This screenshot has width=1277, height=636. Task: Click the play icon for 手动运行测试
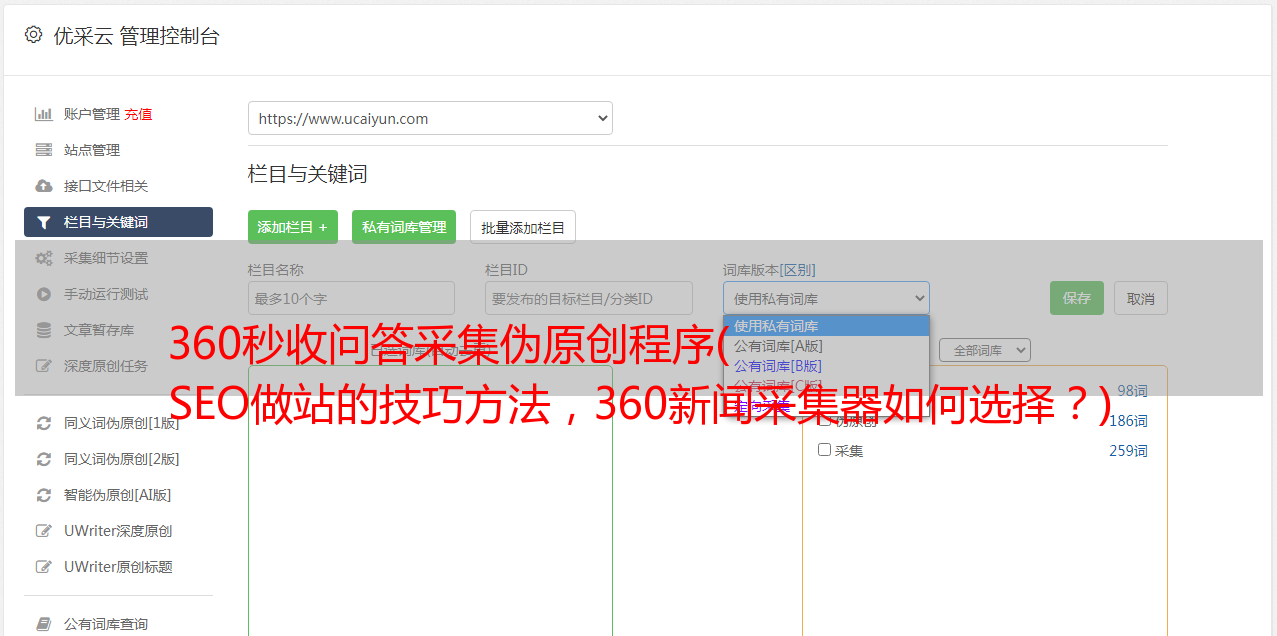click(x=43, y=294)
